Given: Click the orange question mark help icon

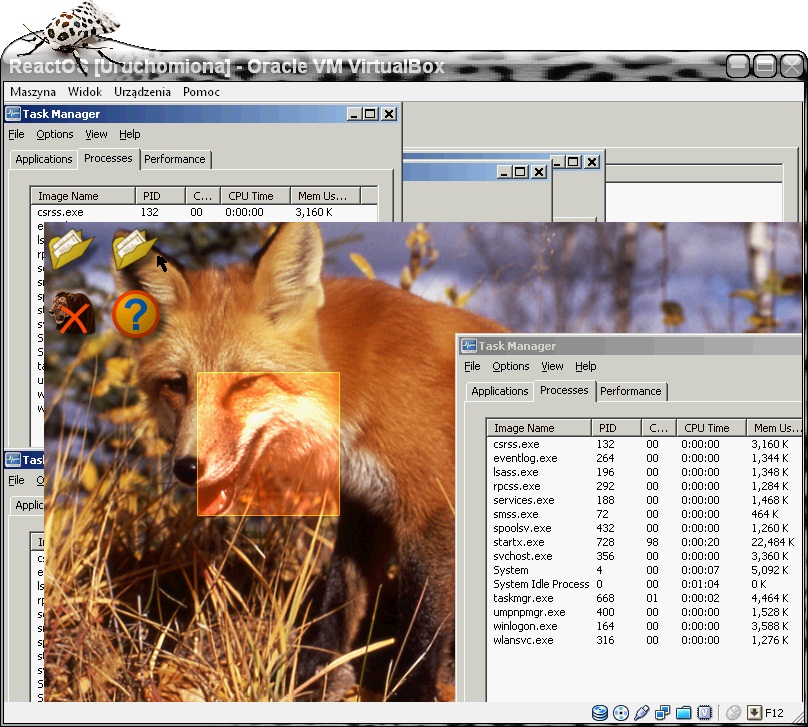Looking at the screenshot, I should [136, 313].
